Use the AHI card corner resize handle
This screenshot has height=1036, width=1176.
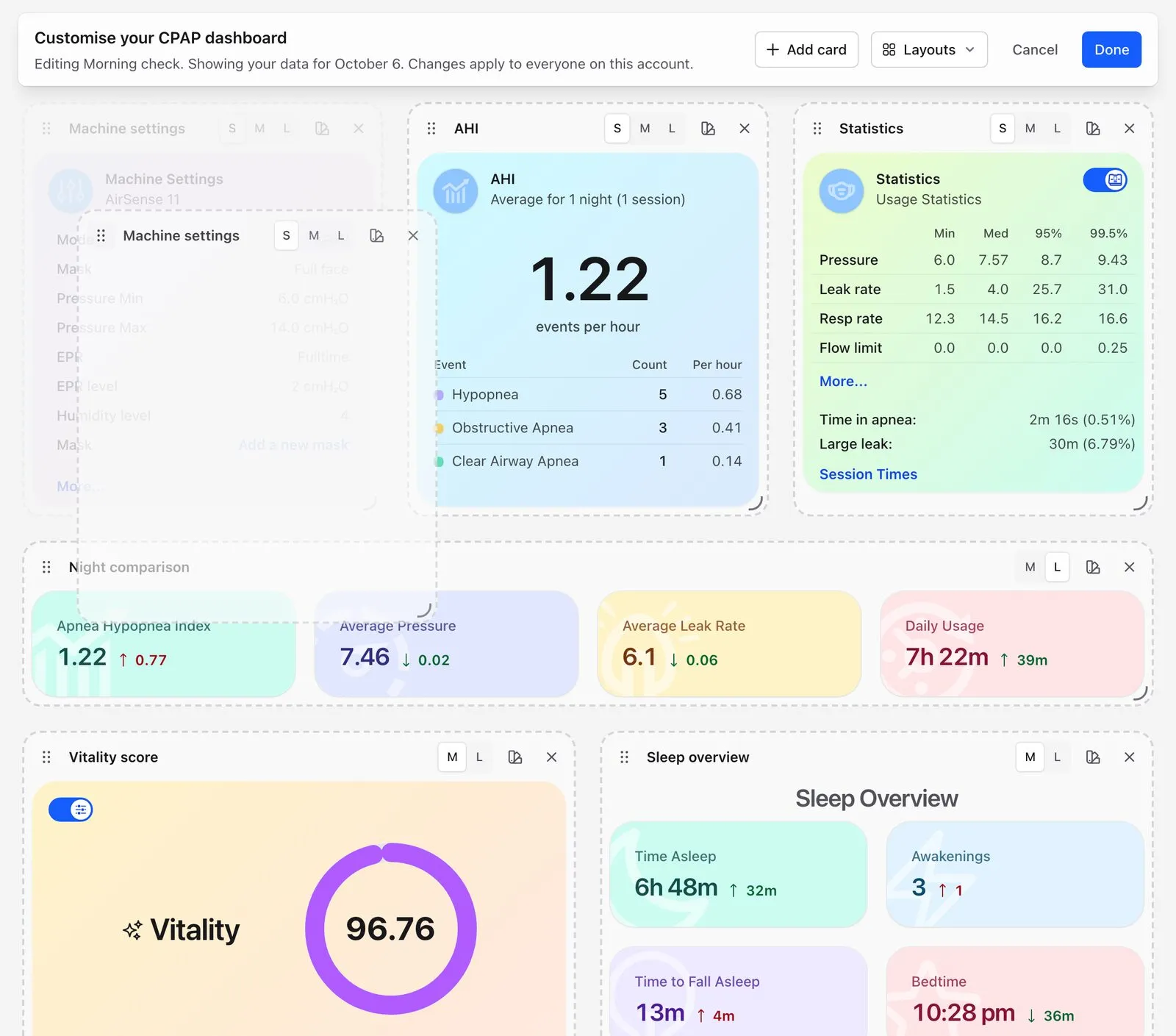(756, 504)
